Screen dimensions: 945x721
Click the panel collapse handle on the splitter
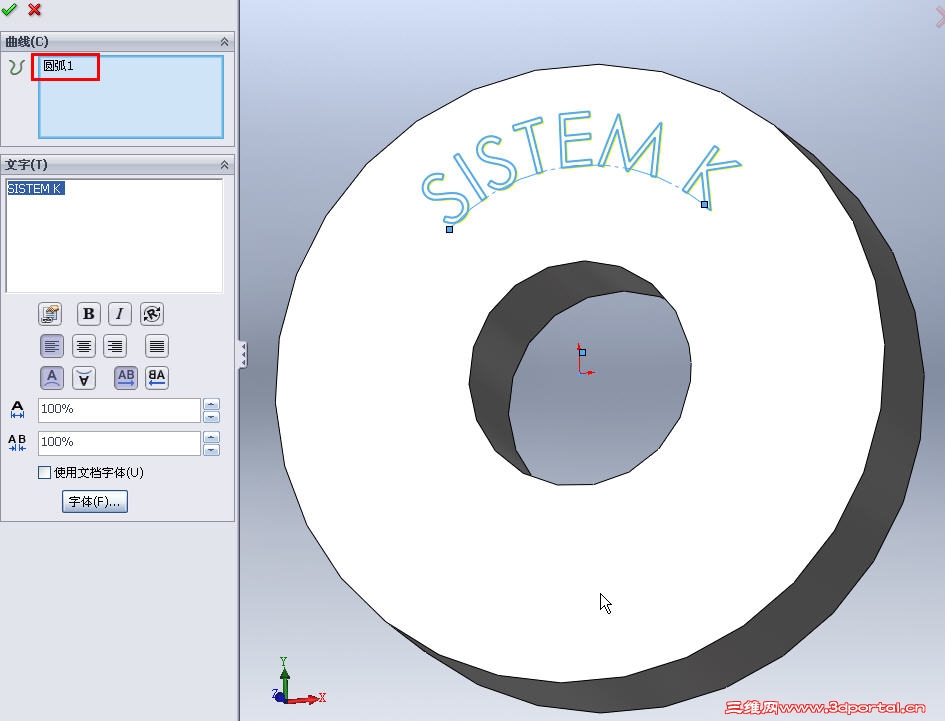[x=243, y=354]
